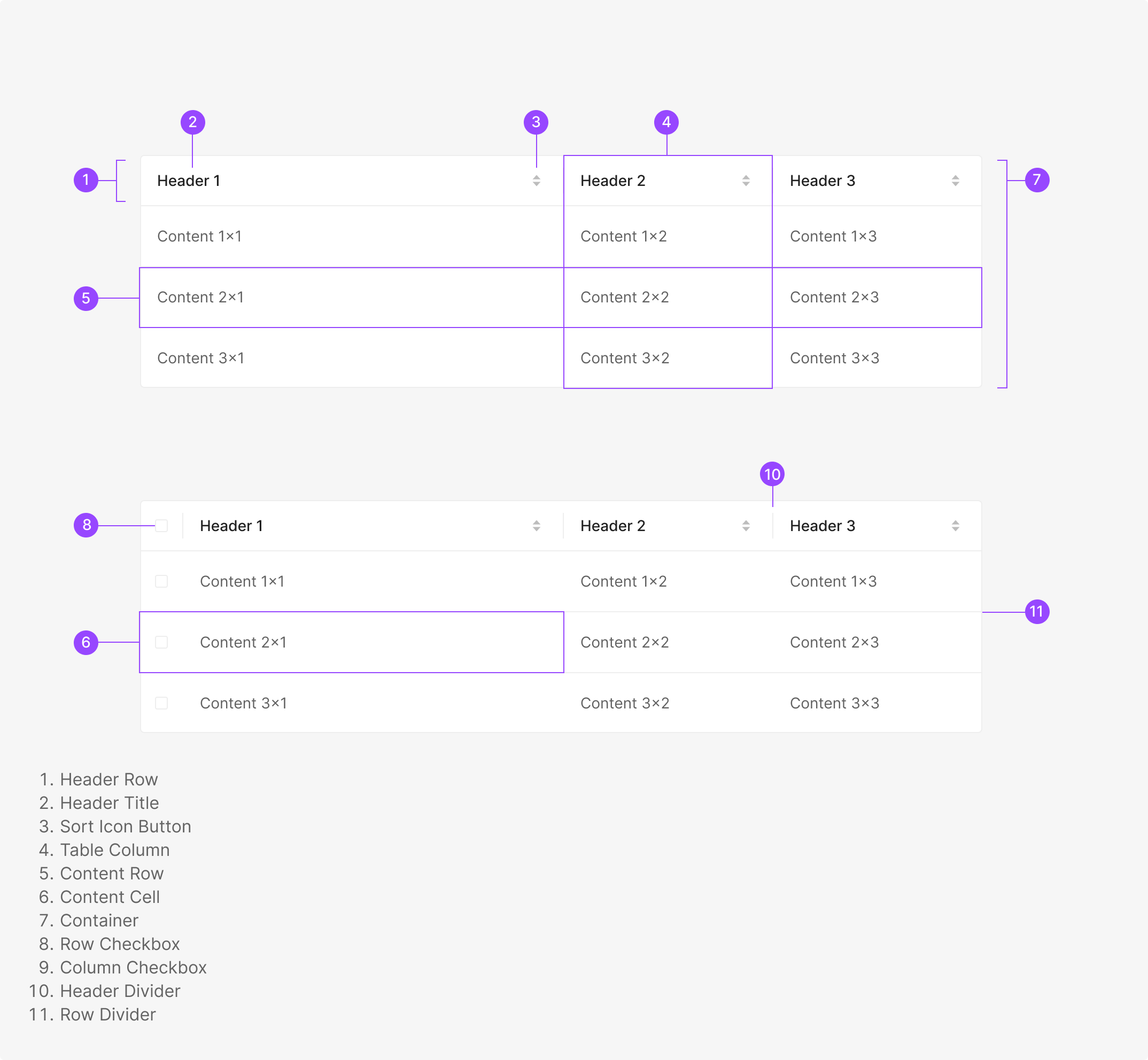
Task: Click the Header 2 title in top table
Action: (612, 181)
